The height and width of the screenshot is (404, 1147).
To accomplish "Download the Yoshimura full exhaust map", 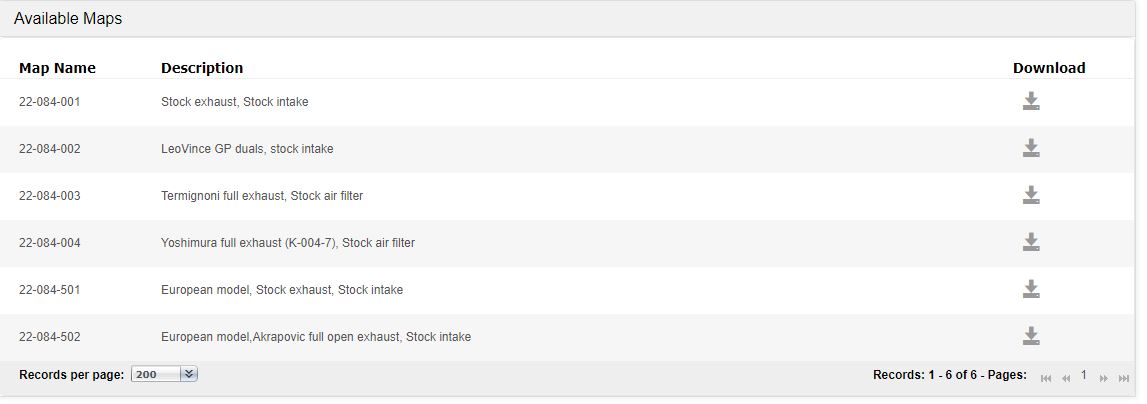I will point(1031,243).
